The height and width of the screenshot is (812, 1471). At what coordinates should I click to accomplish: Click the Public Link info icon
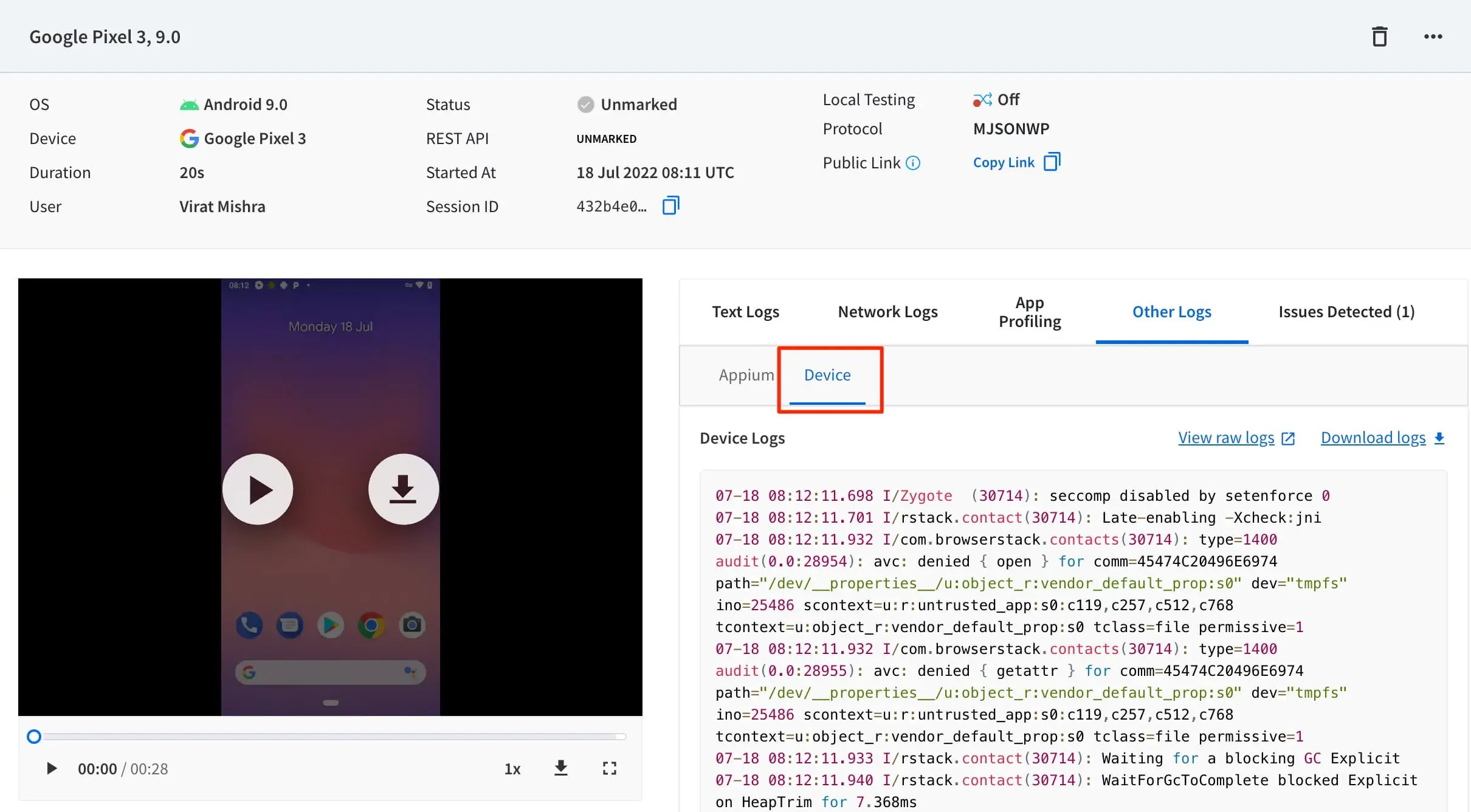point(913,163)
